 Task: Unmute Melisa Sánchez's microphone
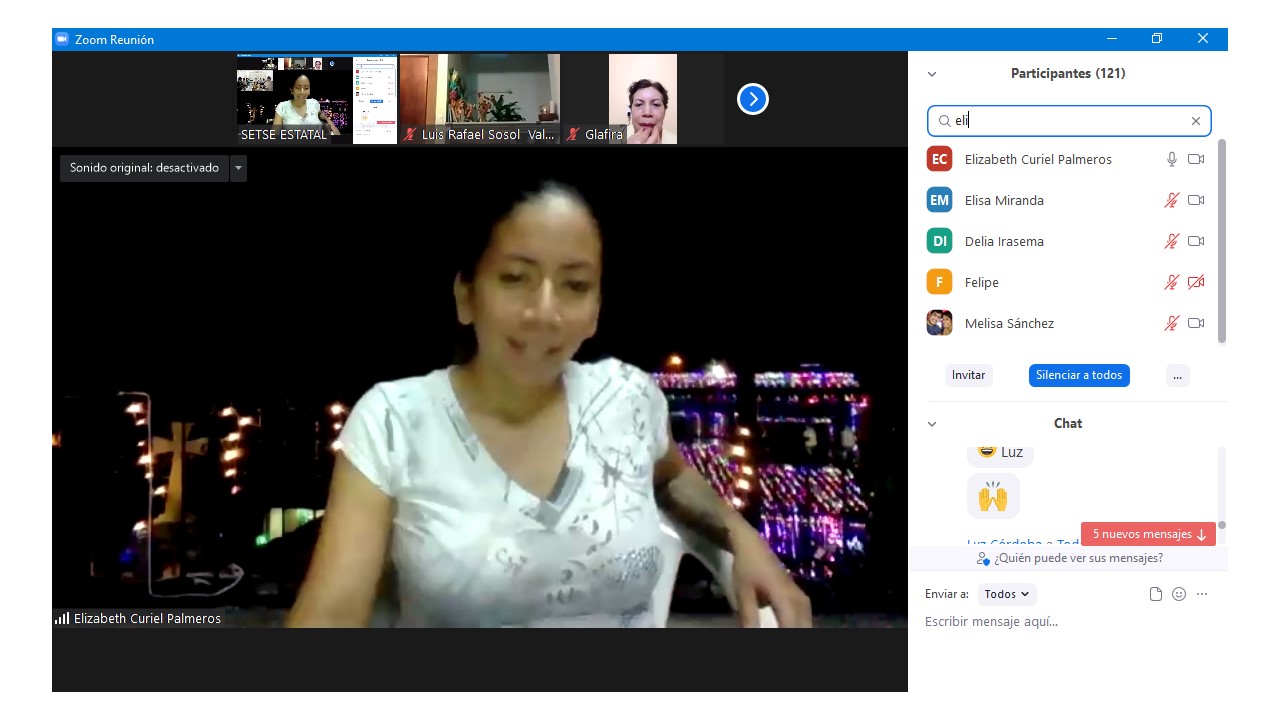point(1172,323)
